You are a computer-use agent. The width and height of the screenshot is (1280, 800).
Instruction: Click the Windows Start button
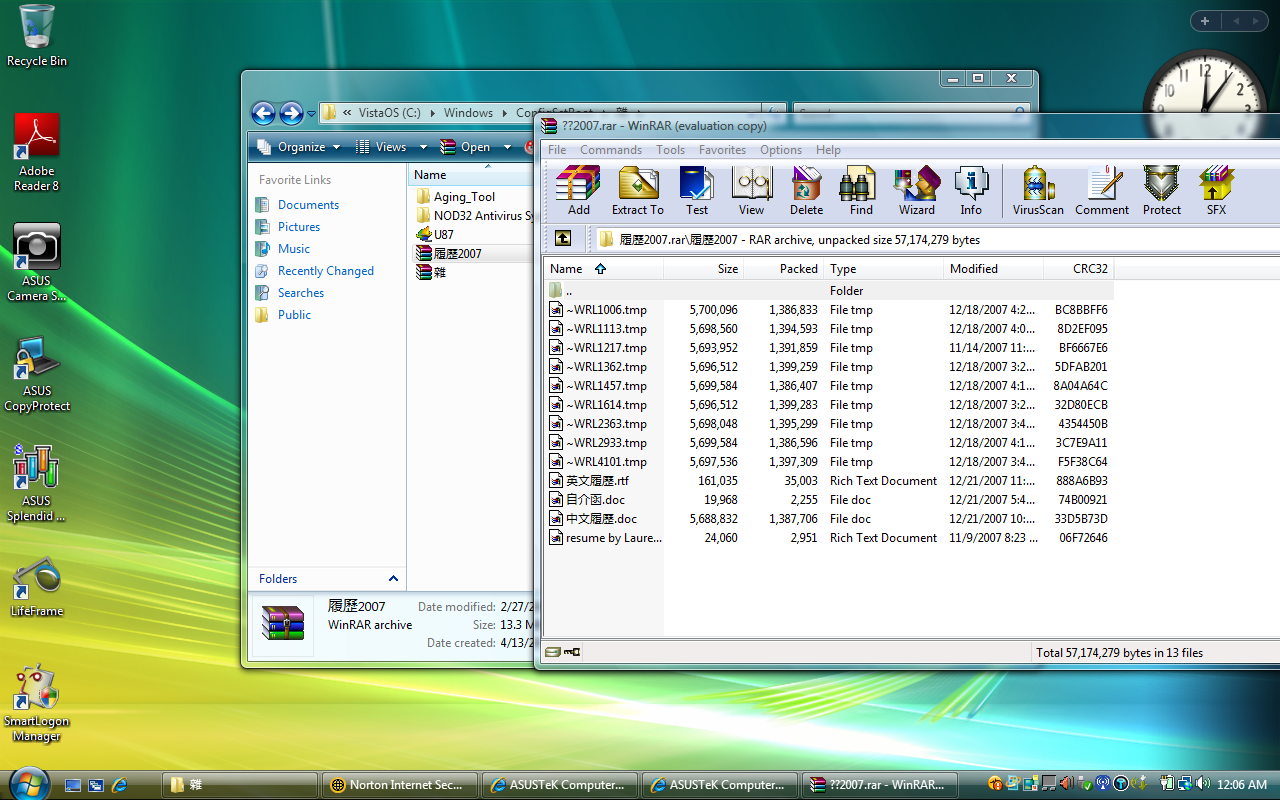(28, 784)
